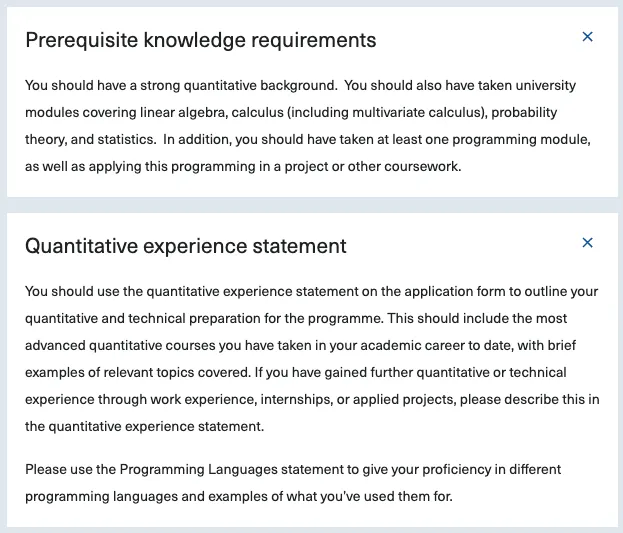Viewport: 623px width, 533px height.
Task: Click the gray gap between the two cards
Action: point(312,205)
